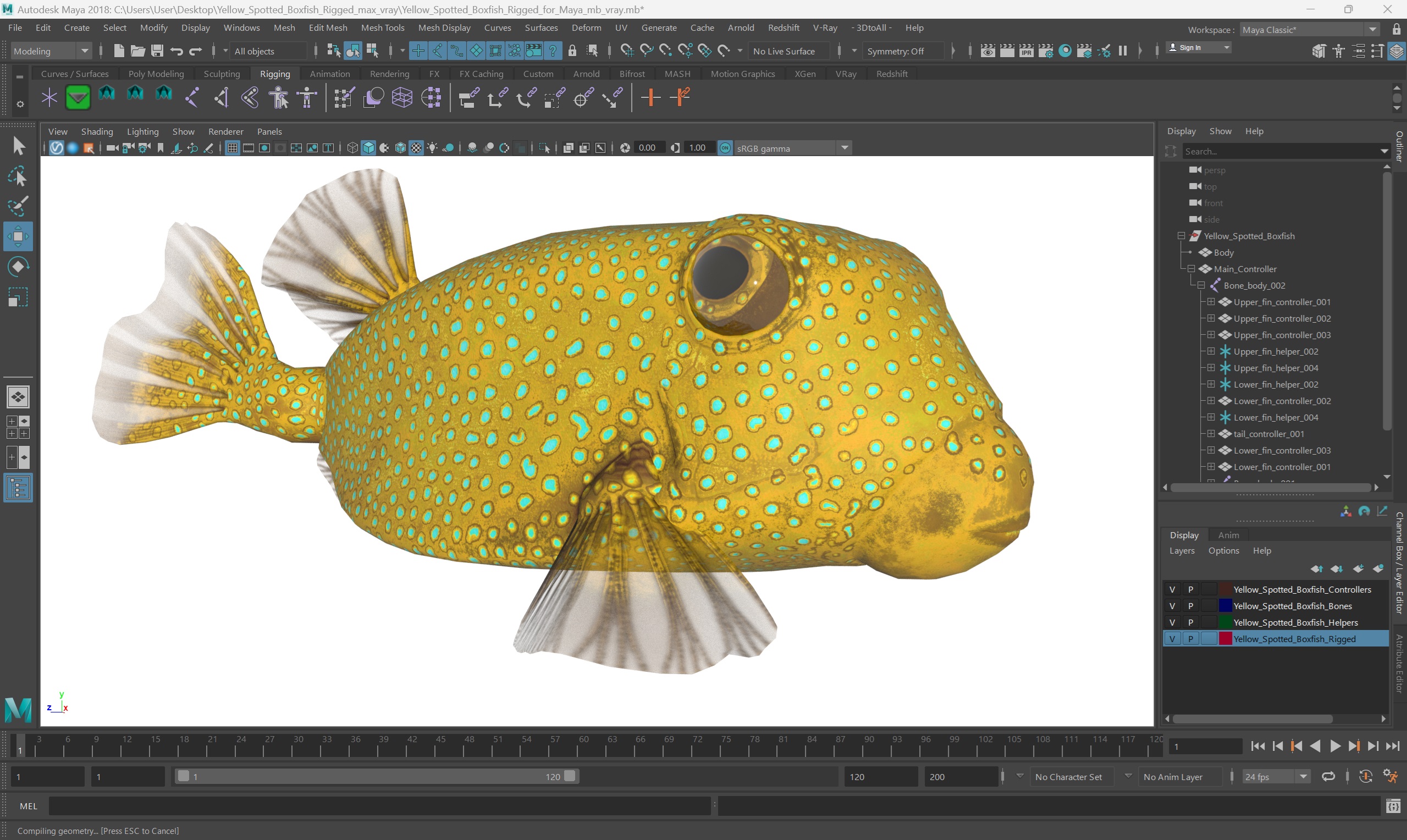Select the arrow Select tool in toolbox

18,146
